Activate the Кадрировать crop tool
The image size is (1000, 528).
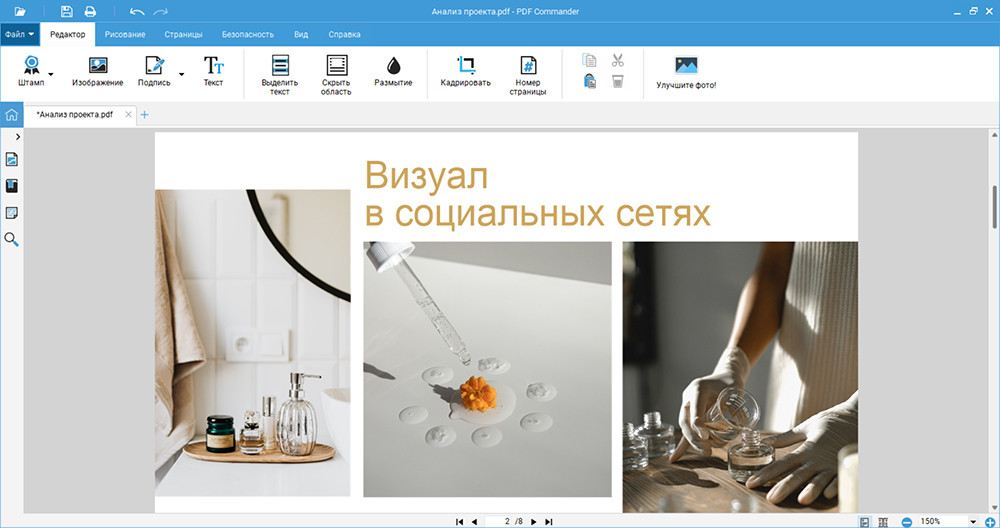466,70
